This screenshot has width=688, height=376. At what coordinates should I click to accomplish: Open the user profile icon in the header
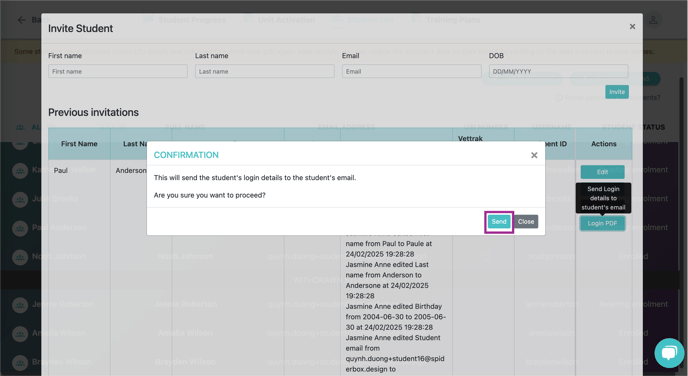pyautogui.click(x=653, y=20)
